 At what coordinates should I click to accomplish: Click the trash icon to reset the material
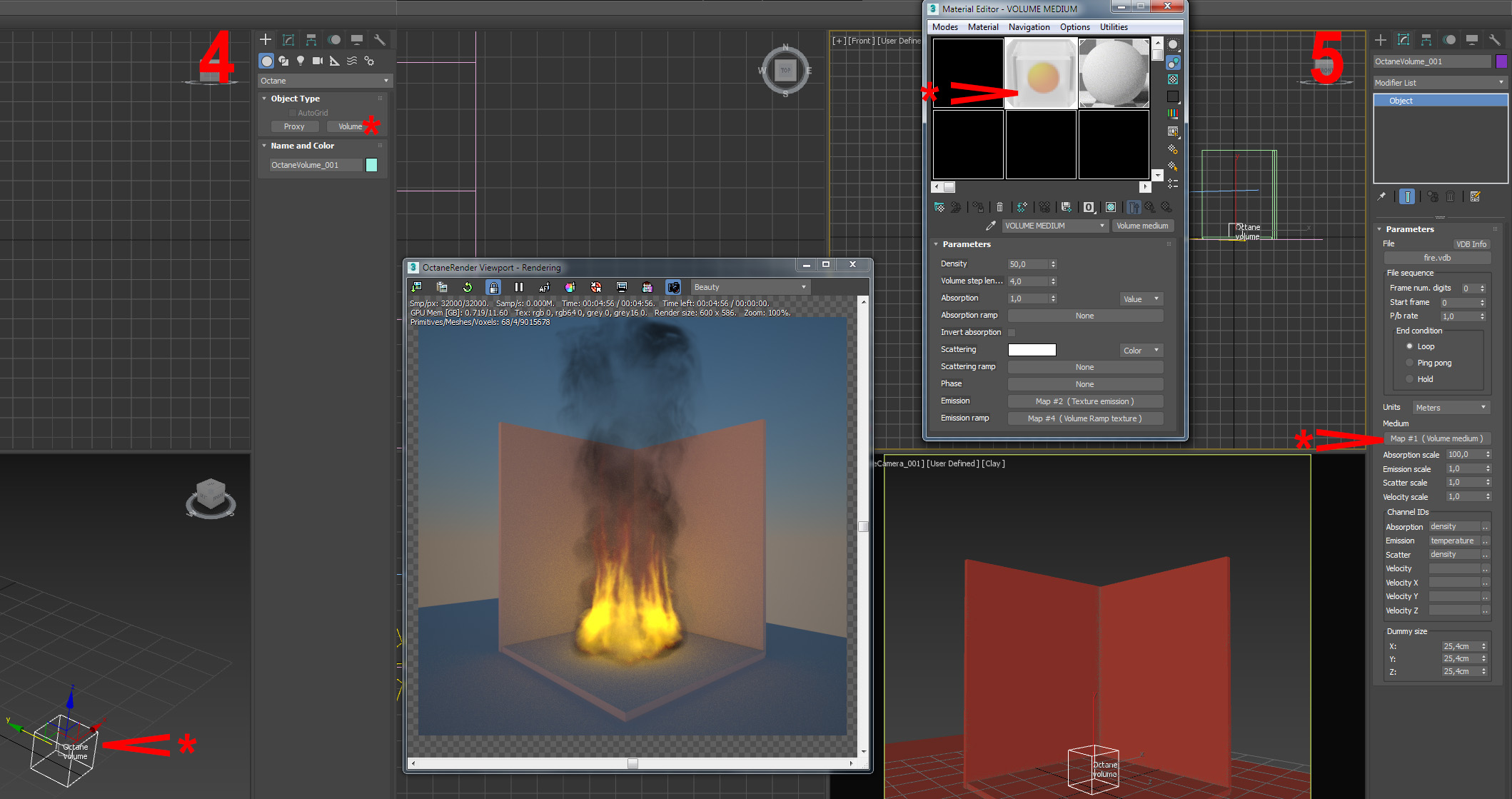click(x=999, y=207)
